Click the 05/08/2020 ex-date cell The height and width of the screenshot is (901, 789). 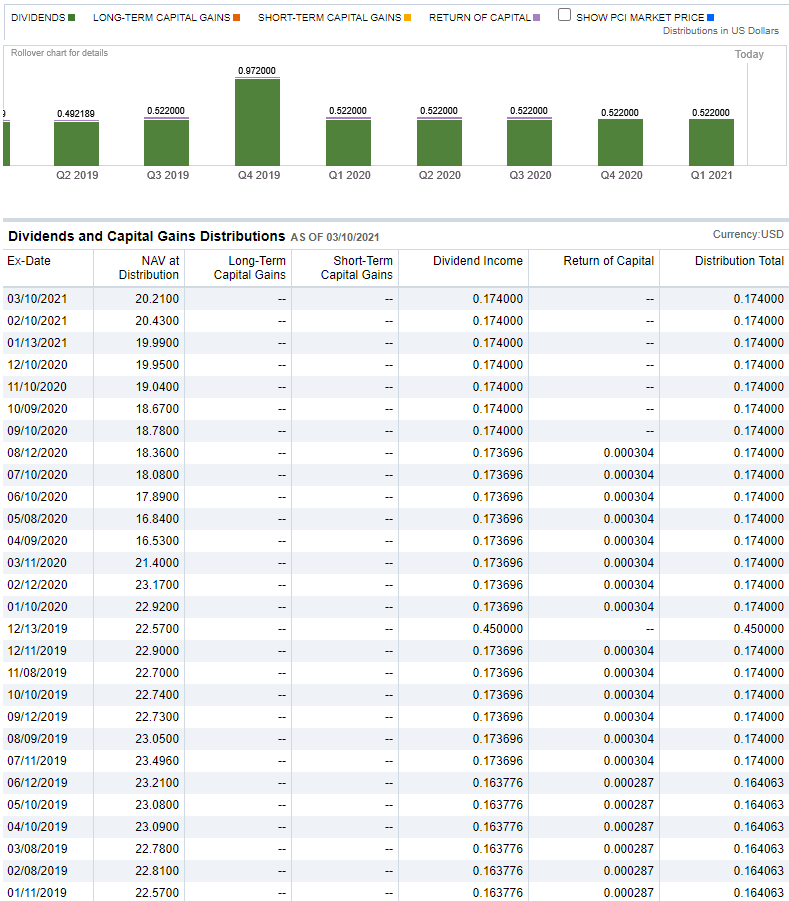pyautogui.click(x=37, y=519)
